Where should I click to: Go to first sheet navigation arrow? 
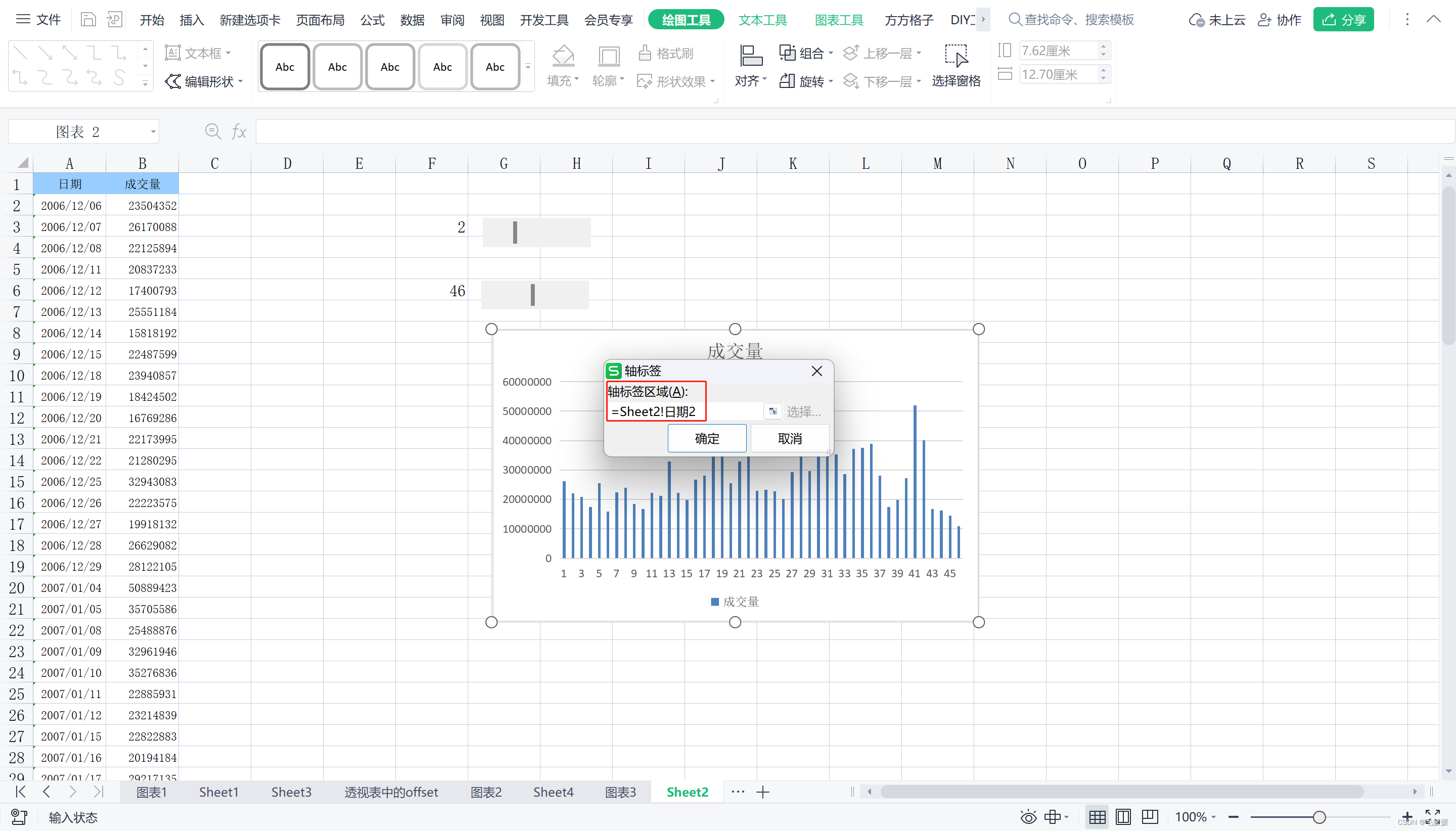click(21, 792)
